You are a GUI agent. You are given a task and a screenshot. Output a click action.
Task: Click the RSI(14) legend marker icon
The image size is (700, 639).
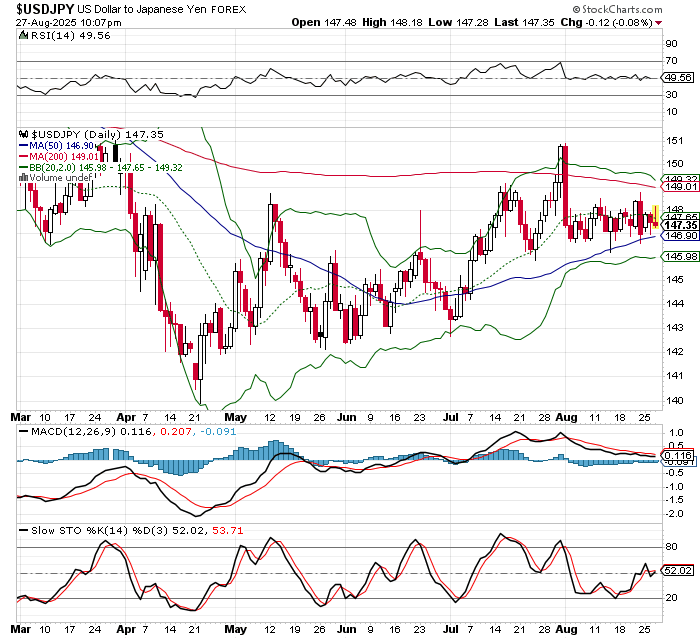click(x=21, y=36)
